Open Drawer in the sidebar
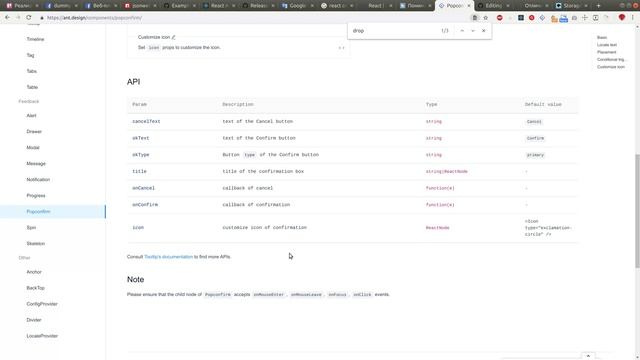Image resolution: width=640 pixels, height=360 pixels. coord(34,131)
